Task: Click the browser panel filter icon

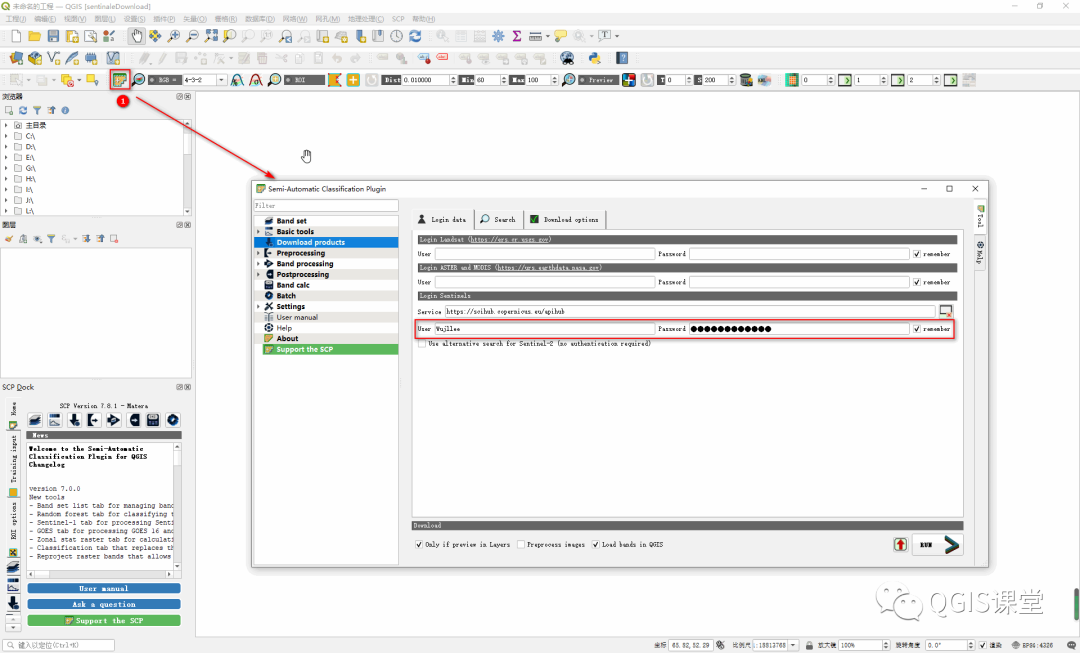Action: click(x=37, y=110)
